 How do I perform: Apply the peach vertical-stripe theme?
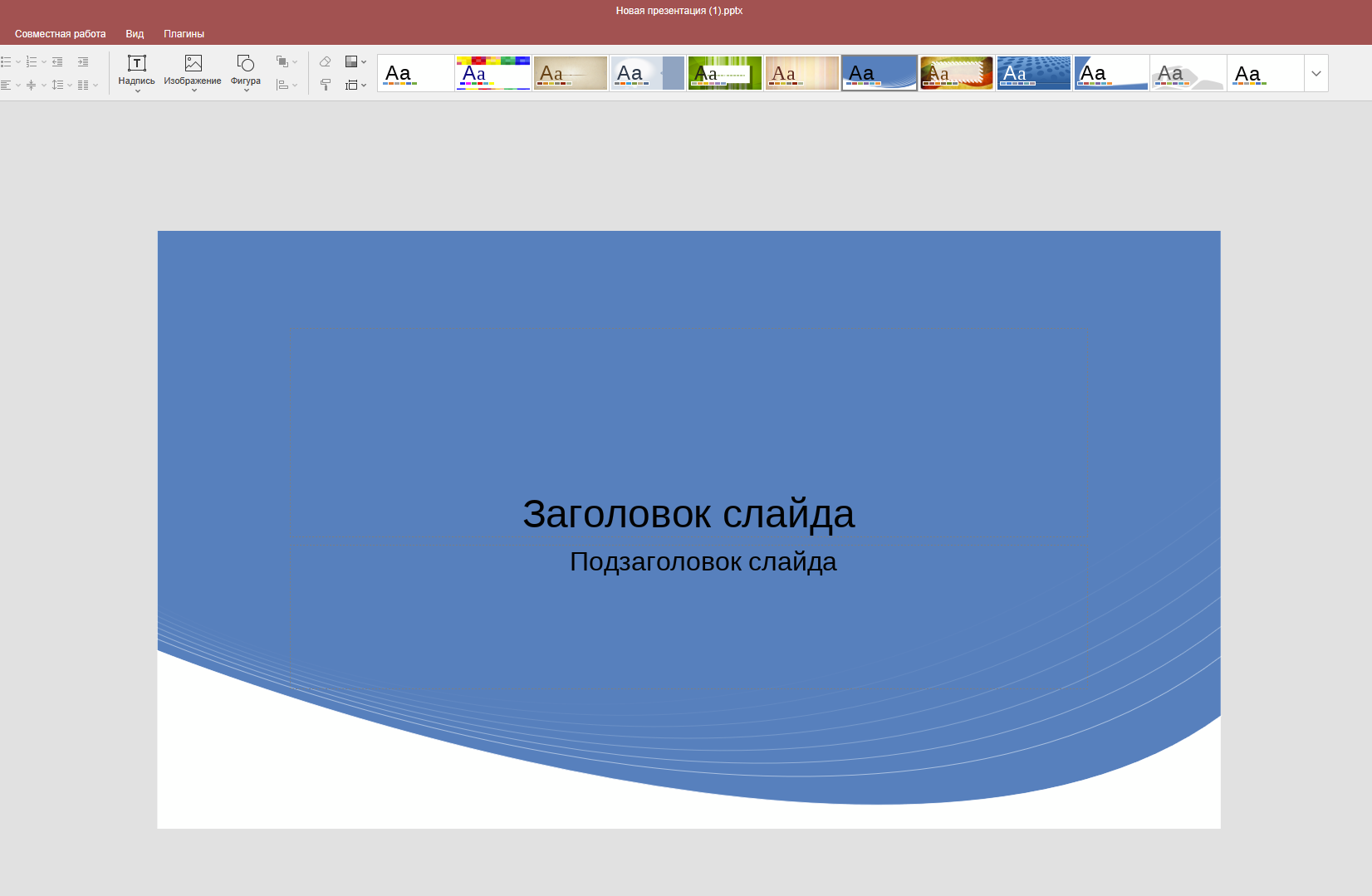pyautogui.click(x=802, y=73)
